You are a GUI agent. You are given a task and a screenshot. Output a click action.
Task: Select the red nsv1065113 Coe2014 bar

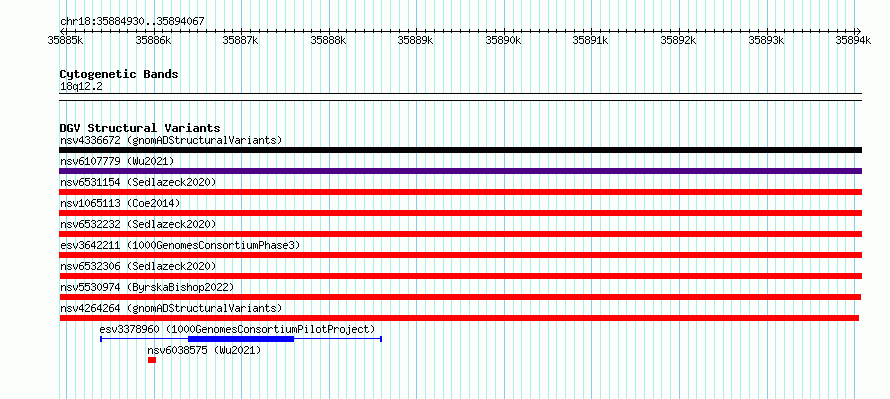tap(460, 213)
